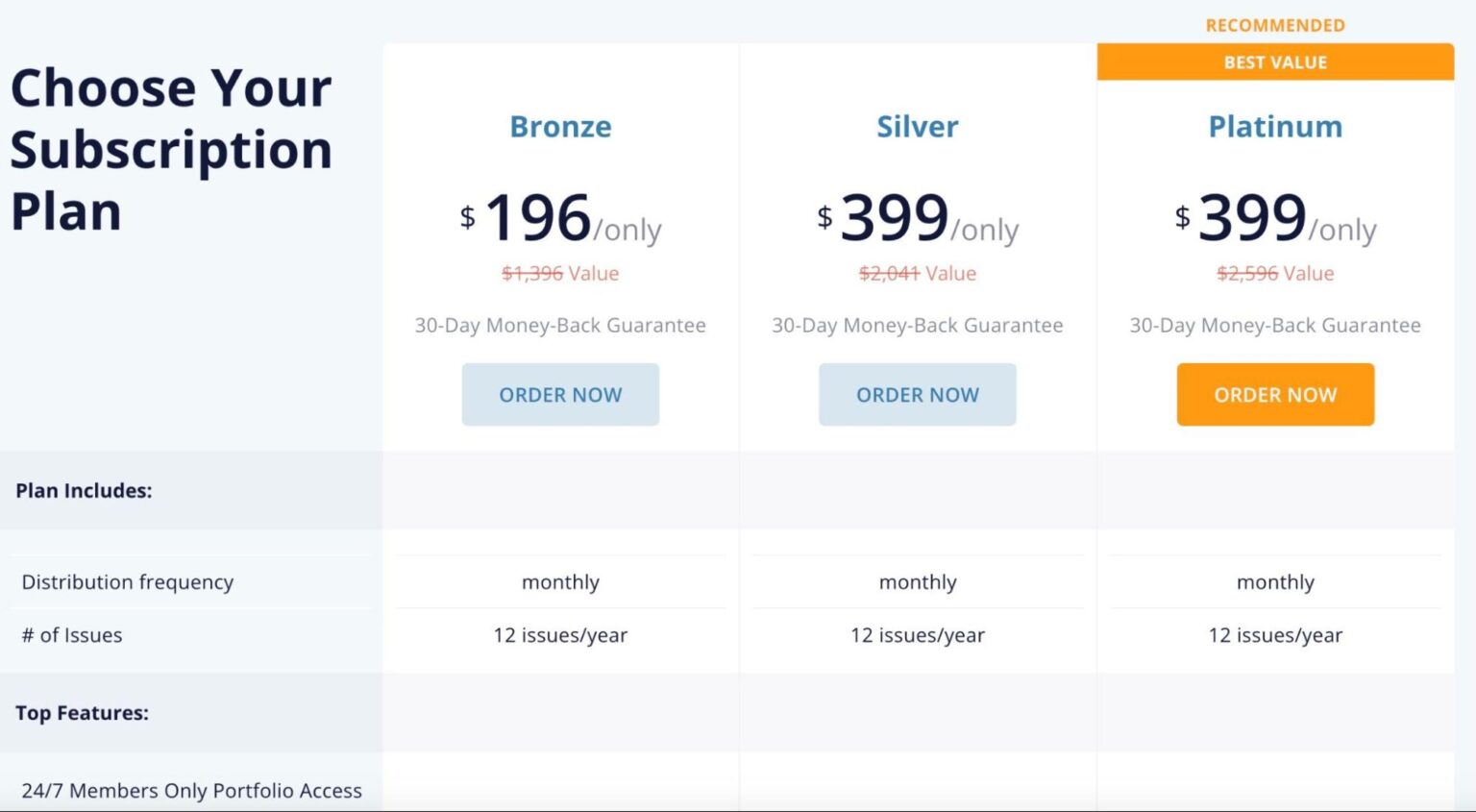The width and height of the screenshot is (1476, 812).
Task: Click the orange Platinum ORDER NOW button
Action: pos(1275,394)
